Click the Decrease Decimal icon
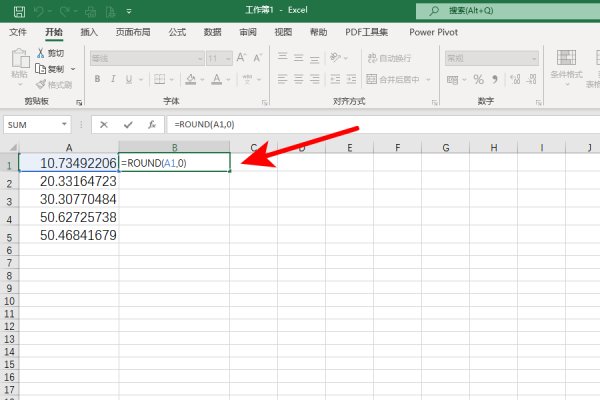Image resolution: width=600 pixels, height=400 pixels. (531, 79)
